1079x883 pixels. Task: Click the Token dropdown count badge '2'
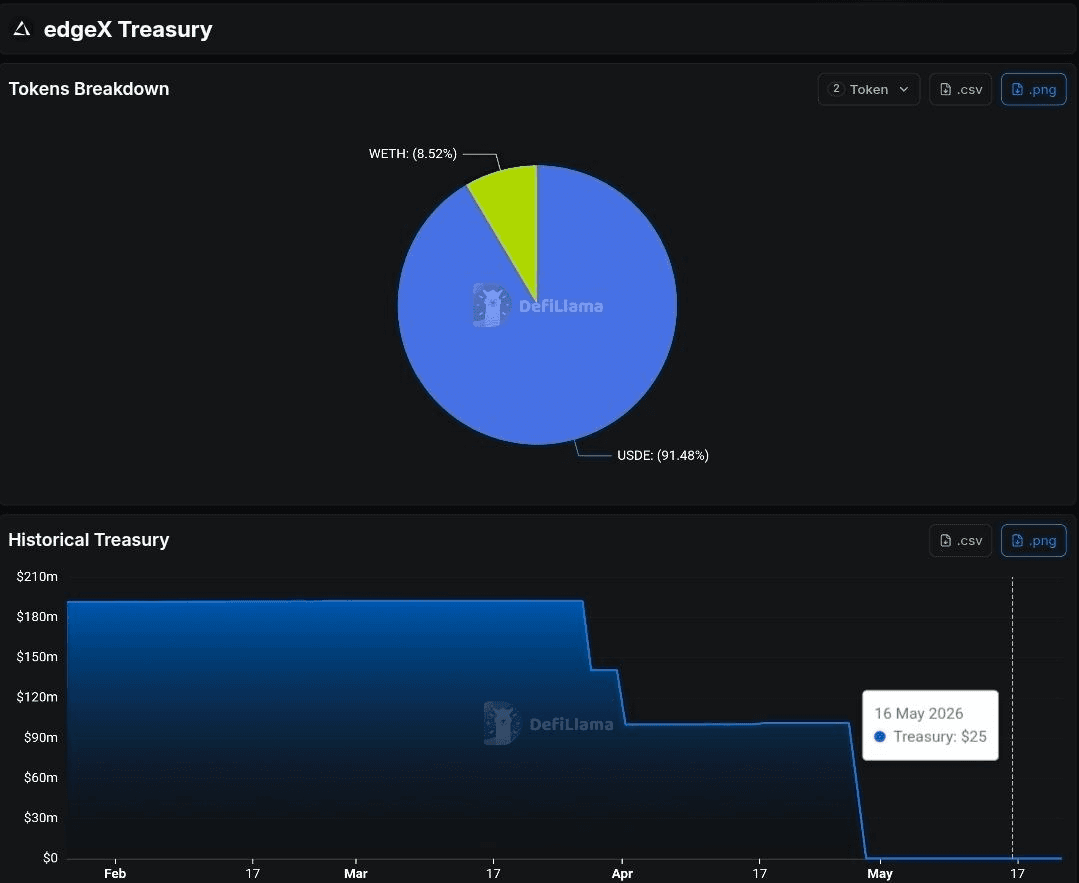click(835, 89)
